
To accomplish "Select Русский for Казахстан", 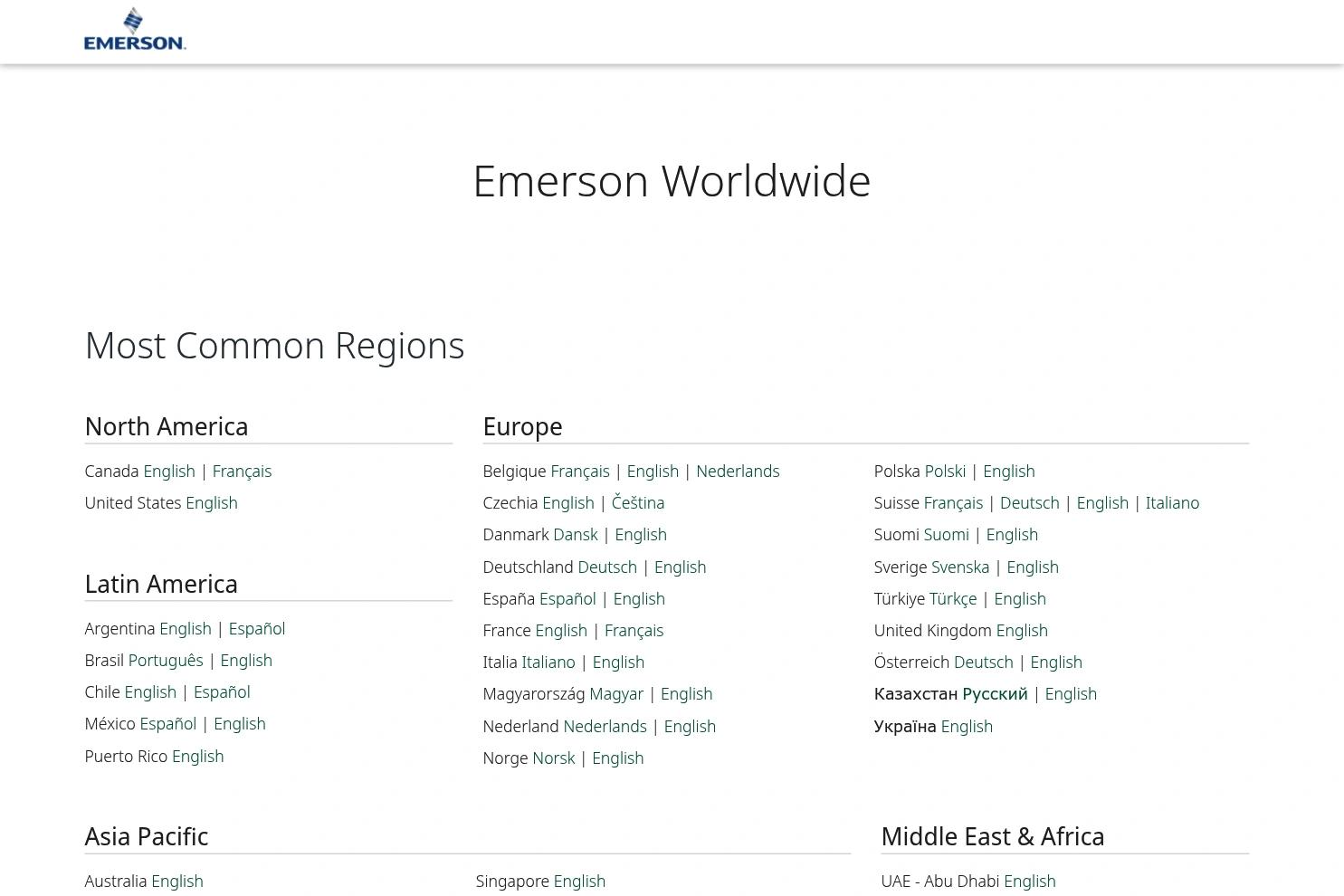I will pyautogui.click(x=996, y=693).
